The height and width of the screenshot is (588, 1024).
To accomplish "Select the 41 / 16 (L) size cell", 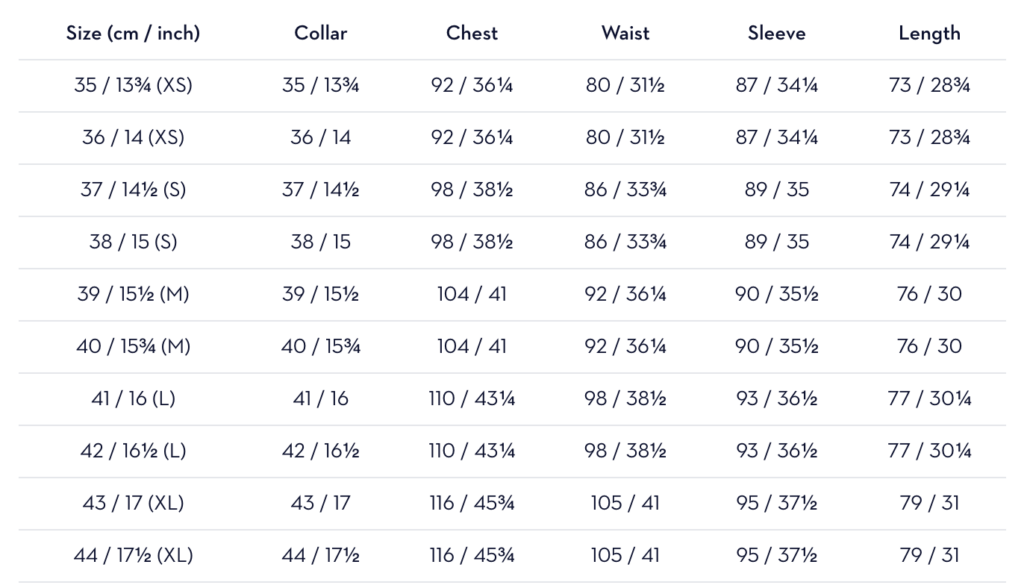I will (x=133, y=398).
